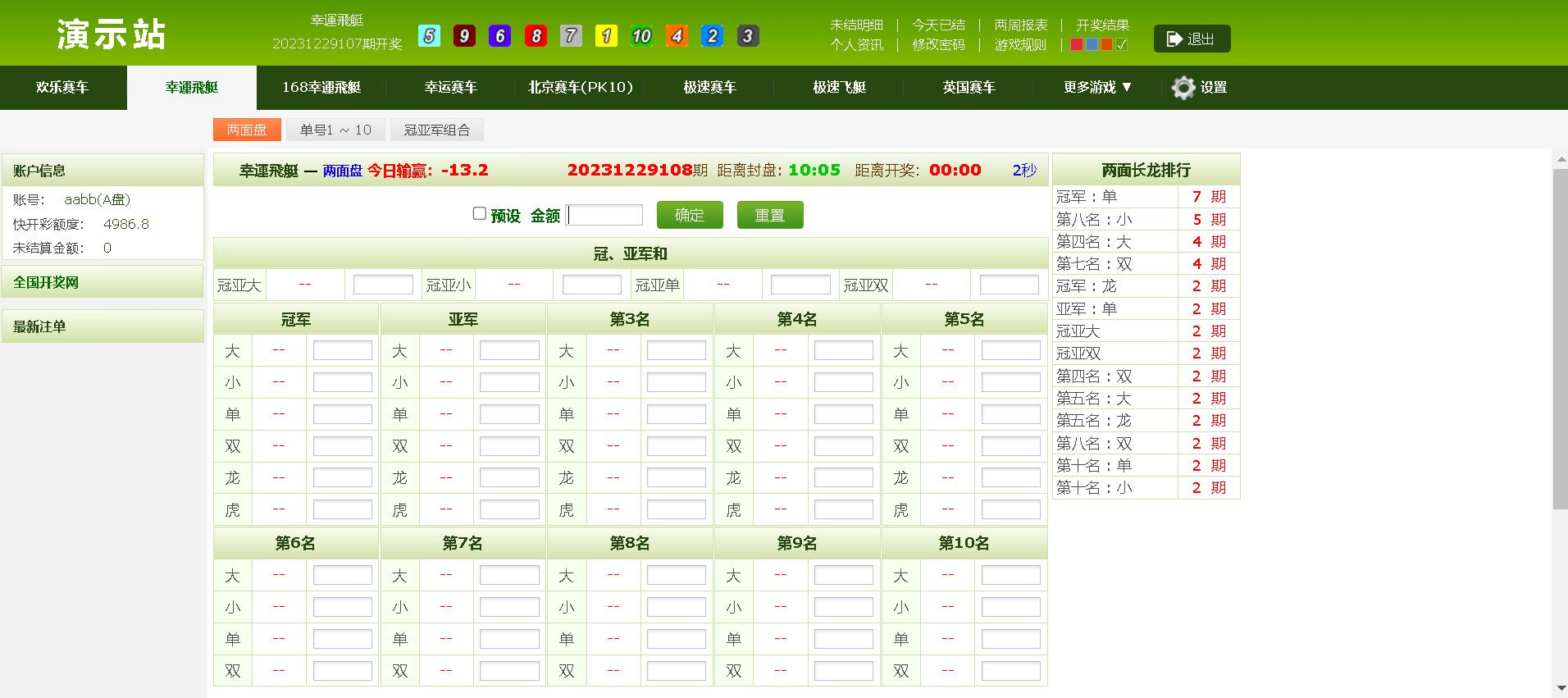Switch to the 168幸運飛艇 tab
Image resolution: width=1568 pixels, height=698 pixels.
pyautogui.click(x=321, y=87)
